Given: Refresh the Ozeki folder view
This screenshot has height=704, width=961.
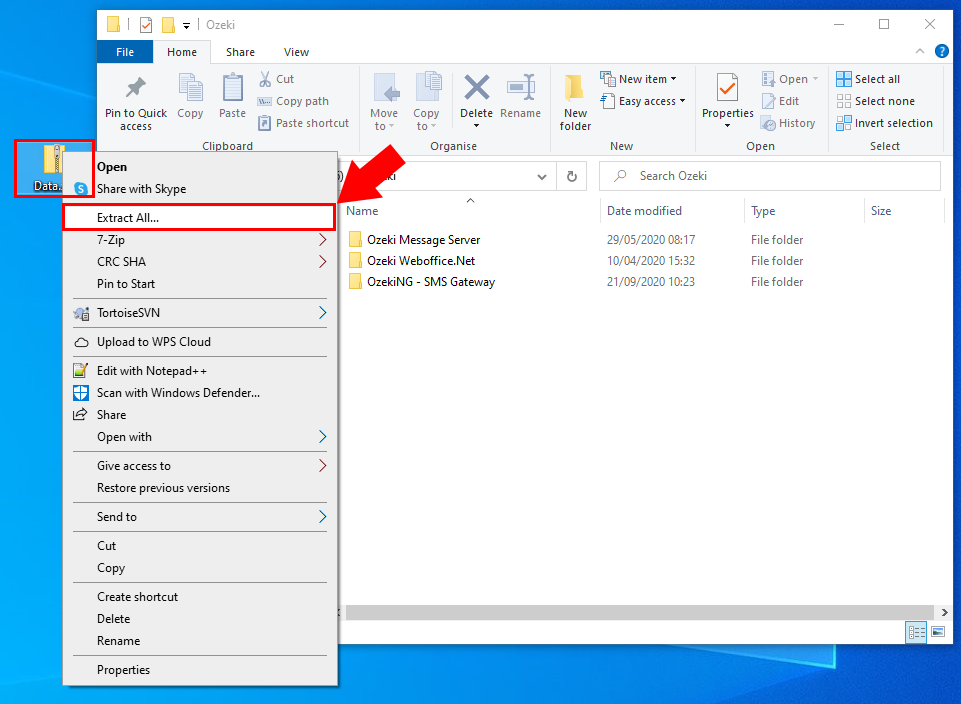Looking at the screenshot, I should coord(570,175).
